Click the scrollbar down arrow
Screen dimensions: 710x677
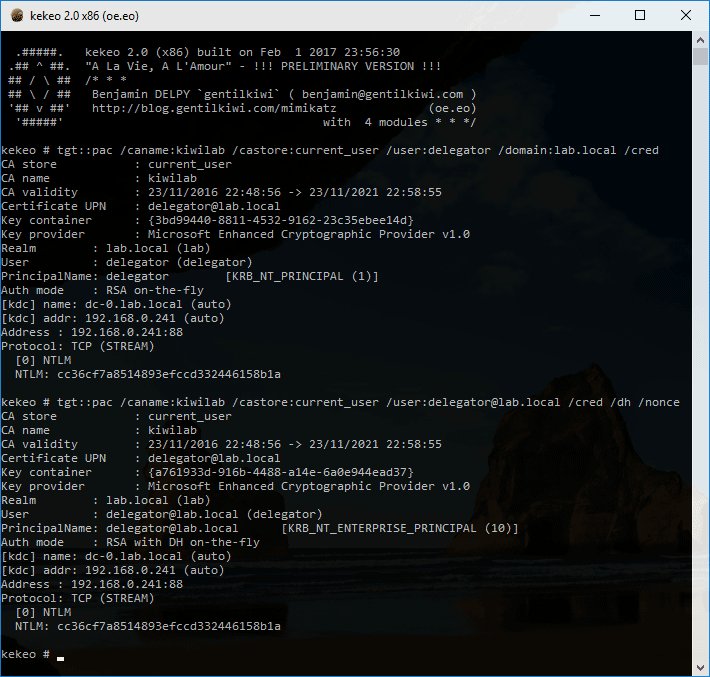click(x=700, y=668)
